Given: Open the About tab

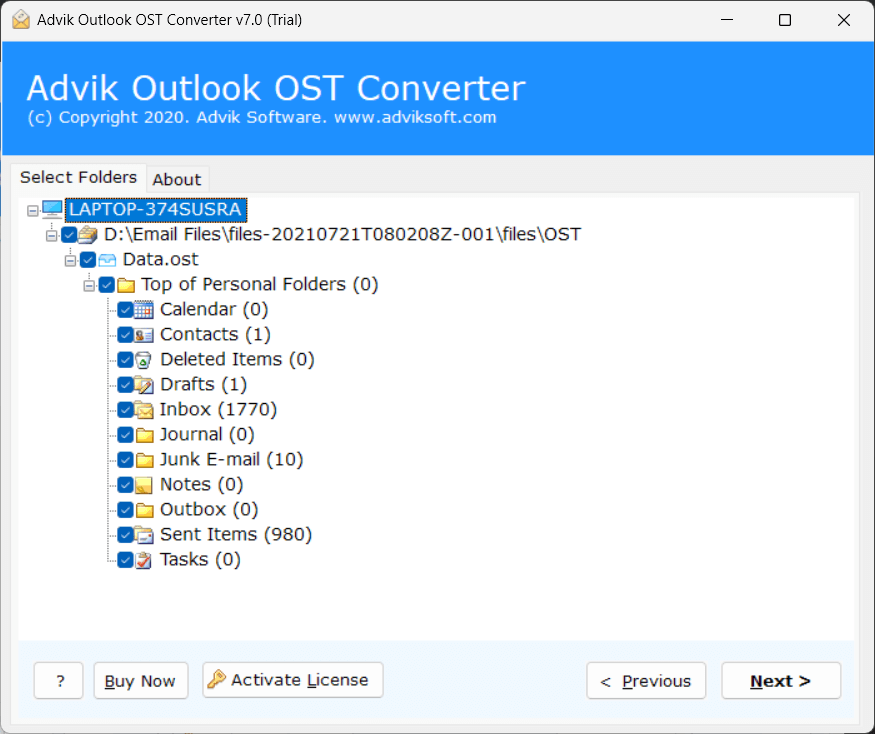Looking at the screenshot, I should pyautogui.click(x=177, y=180).
